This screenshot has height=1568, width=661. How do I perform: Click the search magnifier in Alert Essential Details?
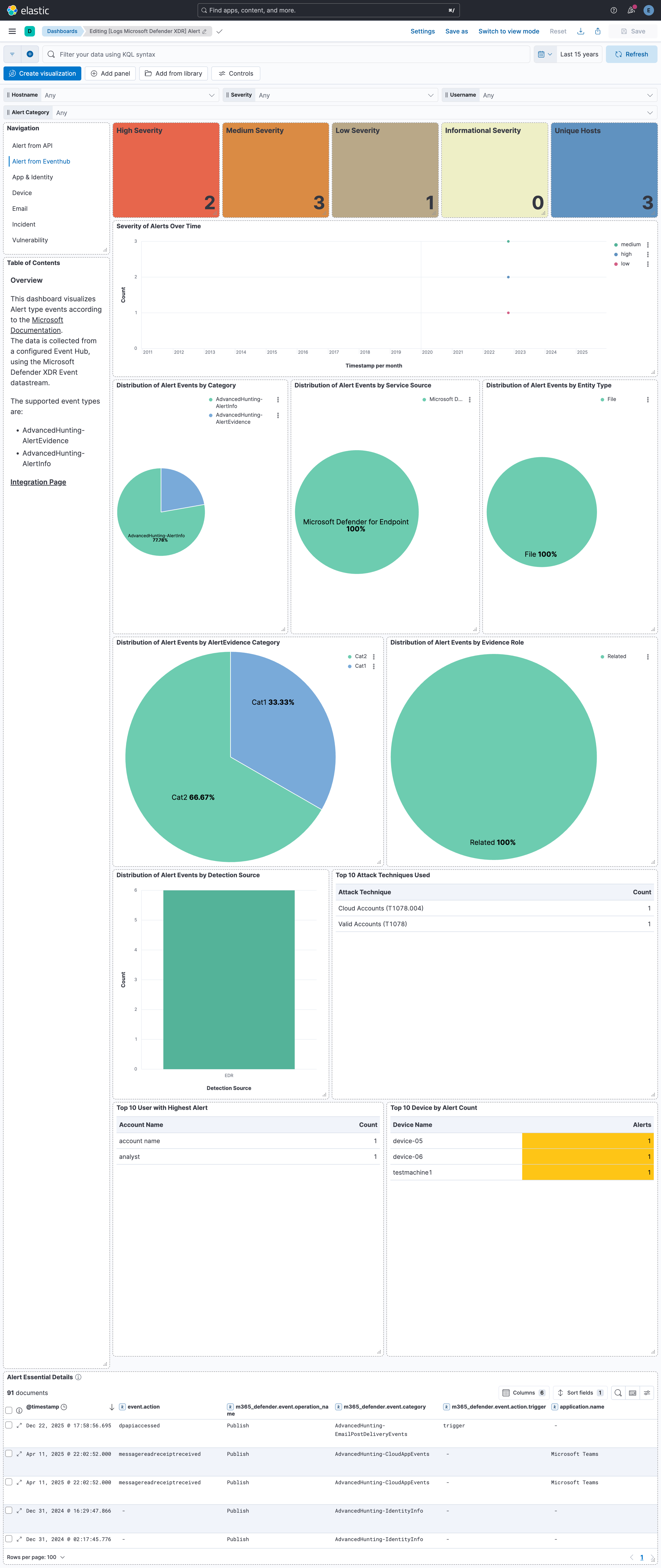pyautogui.click(x=617, y=1393)
